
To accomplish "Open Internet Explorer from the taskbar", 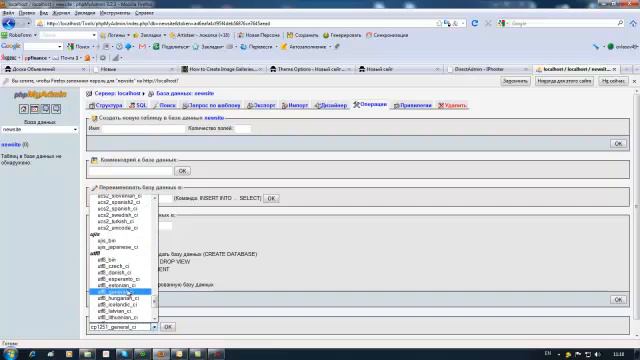I will [x=32, y=354].
